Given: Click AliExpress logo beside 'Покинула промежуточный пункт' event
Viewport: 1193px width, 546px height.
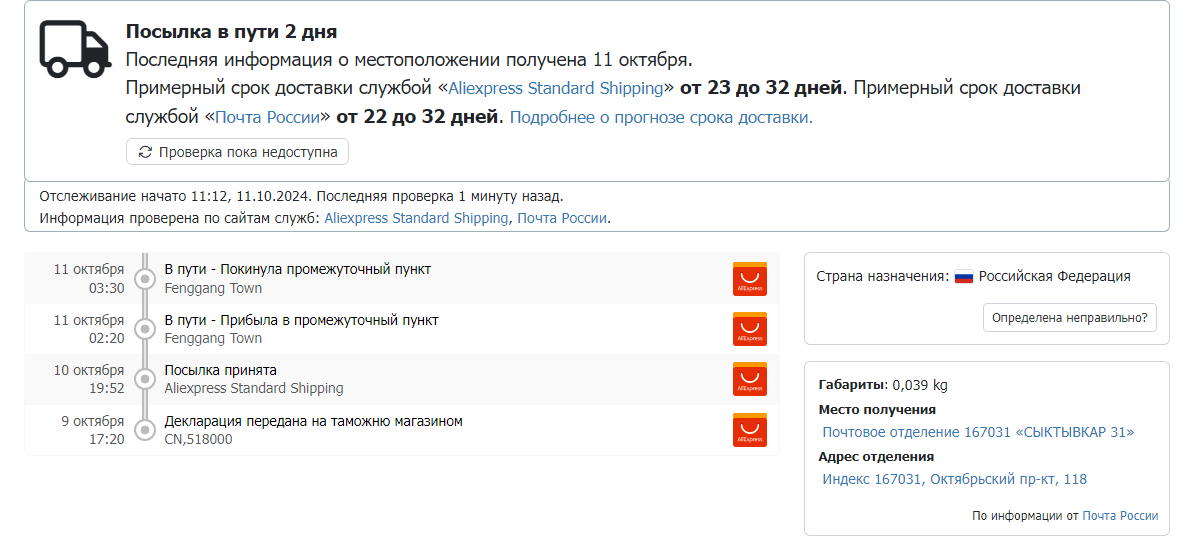Looking at the screenshot, I should (749, 279).
